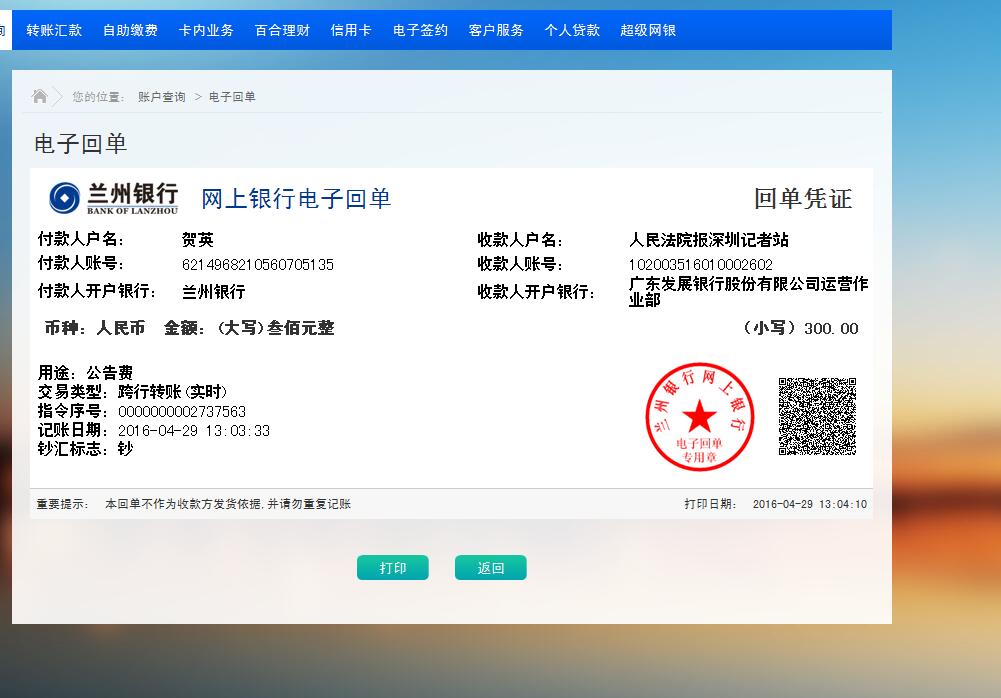The height and width of the screenshot is (698, 1001).
Task: Open the 电子签约 menu
Action: (x=421, y=30)
